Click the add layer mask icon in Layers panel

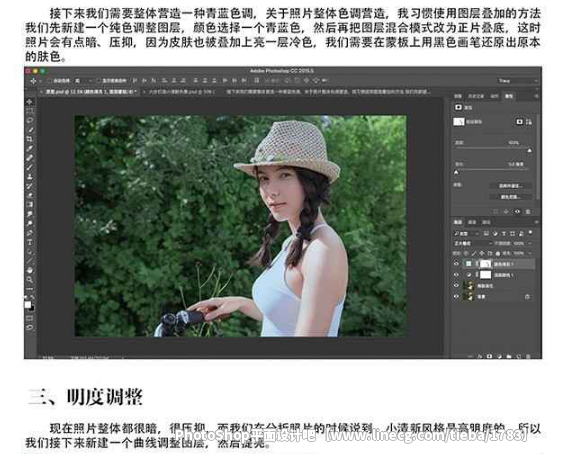[489, 357]
